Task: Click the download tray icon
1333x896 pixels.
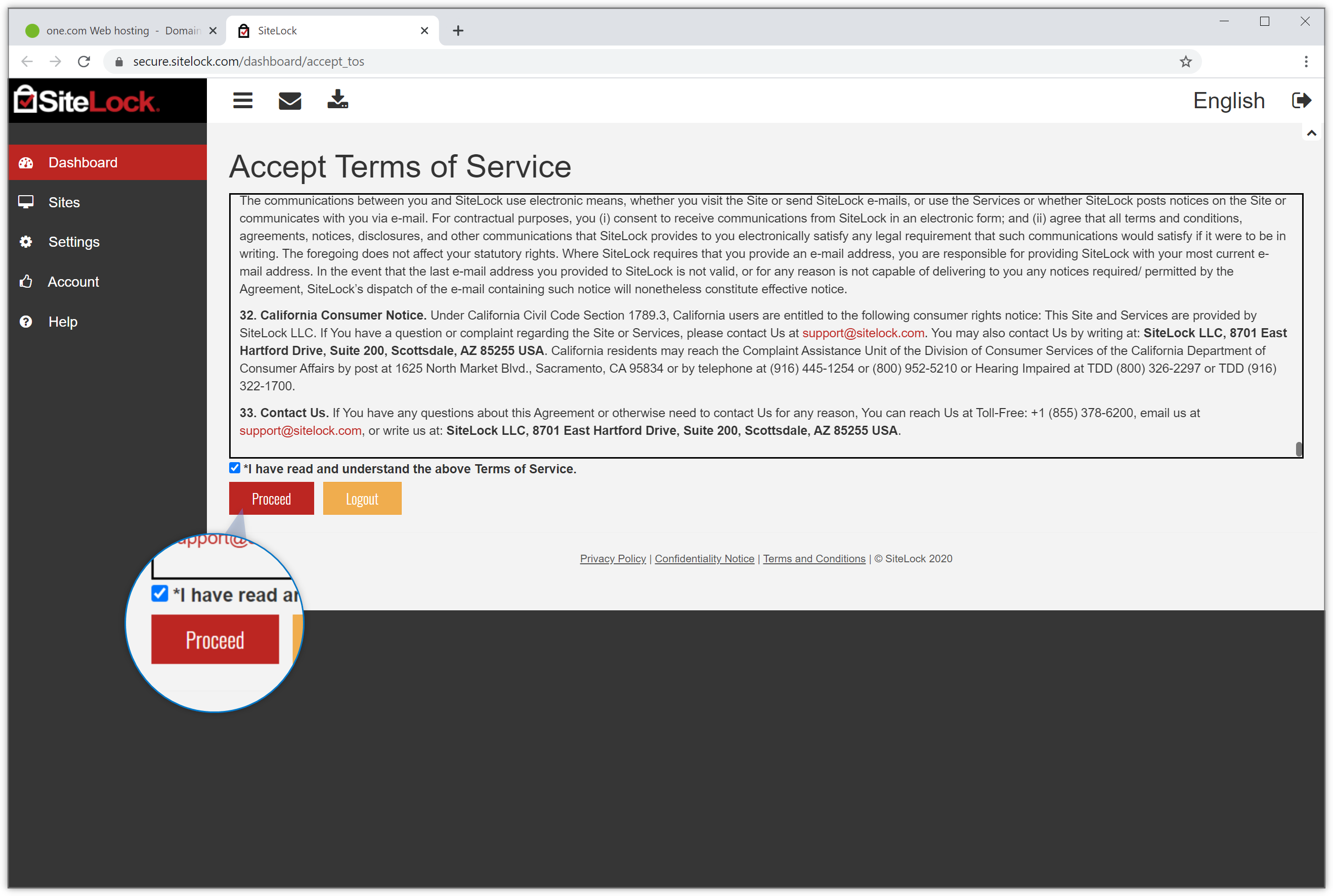Action: point(337,100)
